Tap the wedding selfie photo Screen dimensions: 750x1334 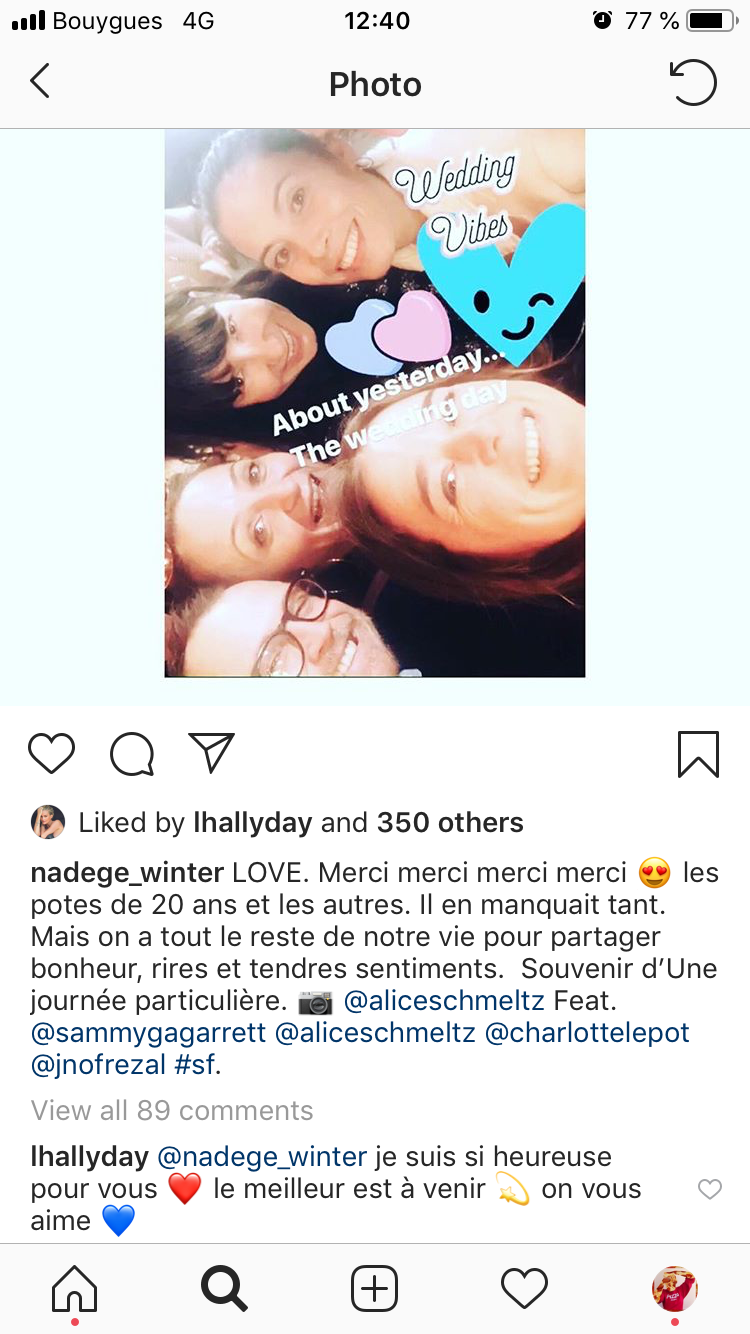click(x=375, y=403)
